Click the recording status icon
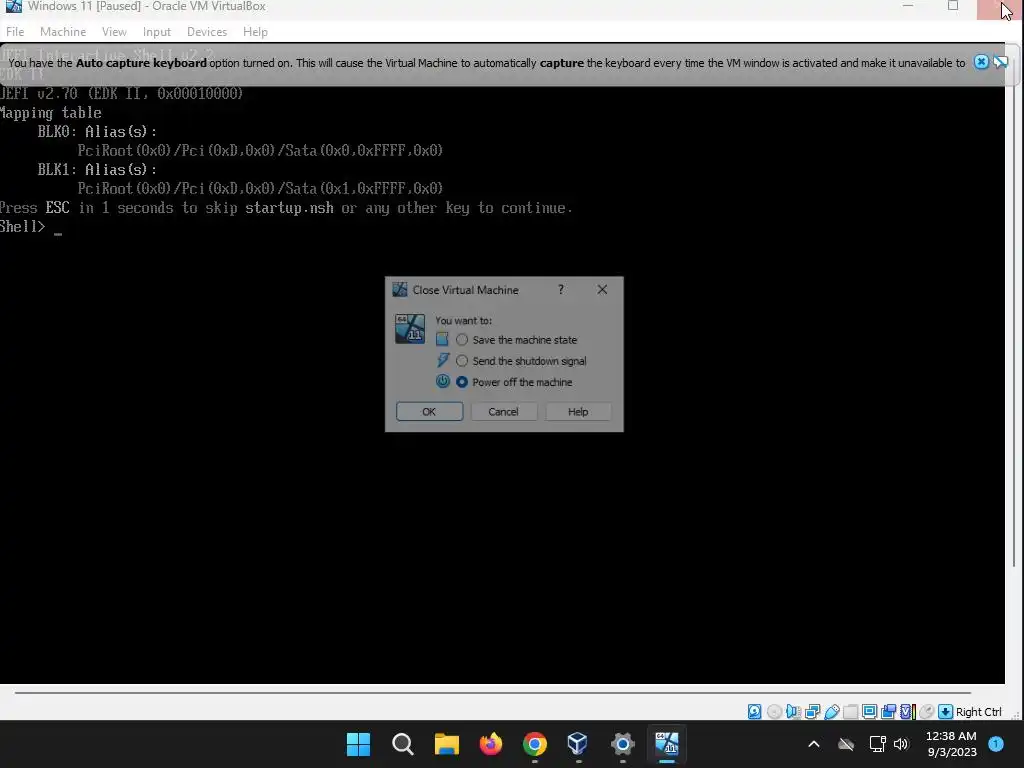Viewport: 1024px width, 768px height. tap(888, 712)
